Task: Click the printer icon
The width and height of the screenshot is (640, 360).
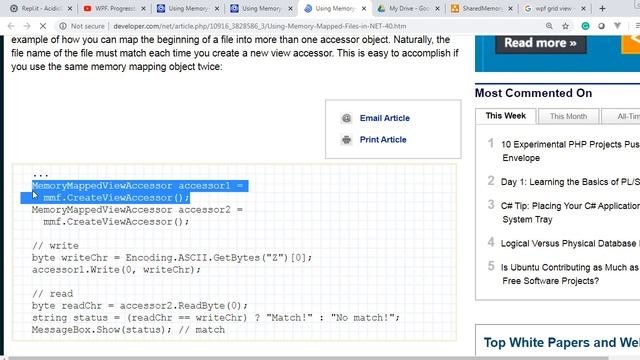Action: (346, 140)
